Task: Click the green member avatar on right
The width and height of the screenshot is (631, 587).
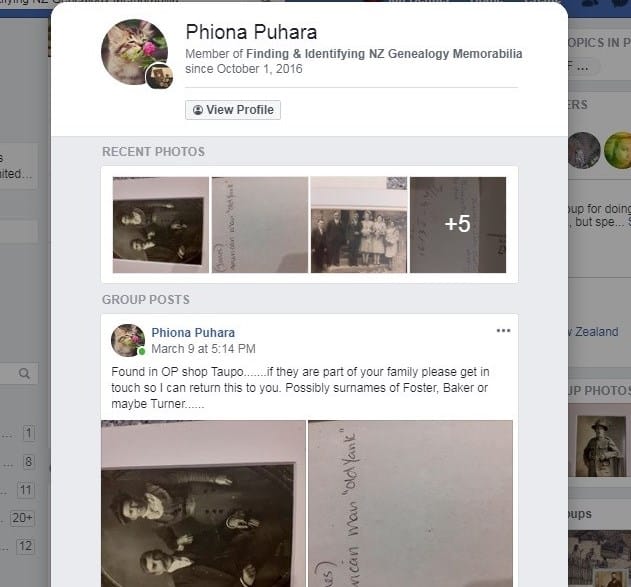Action: pos(618,150)
